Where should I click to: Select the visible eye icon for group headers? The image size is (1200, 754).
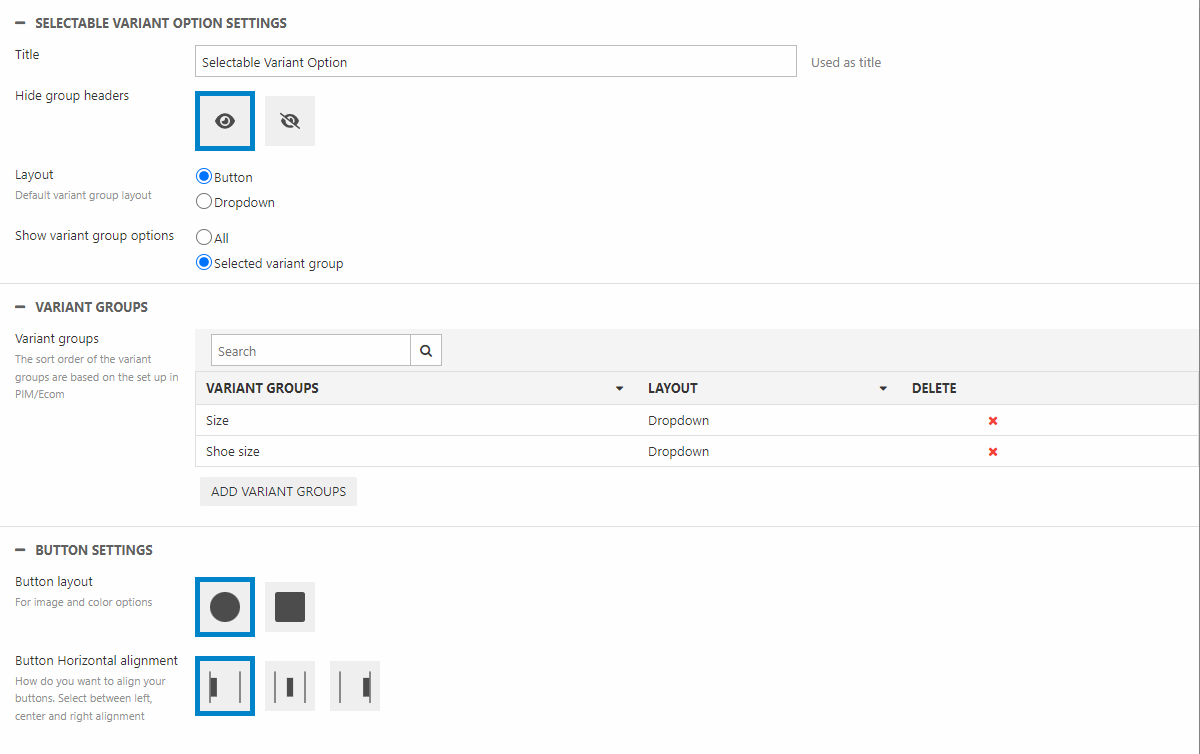tap(225, 121)
